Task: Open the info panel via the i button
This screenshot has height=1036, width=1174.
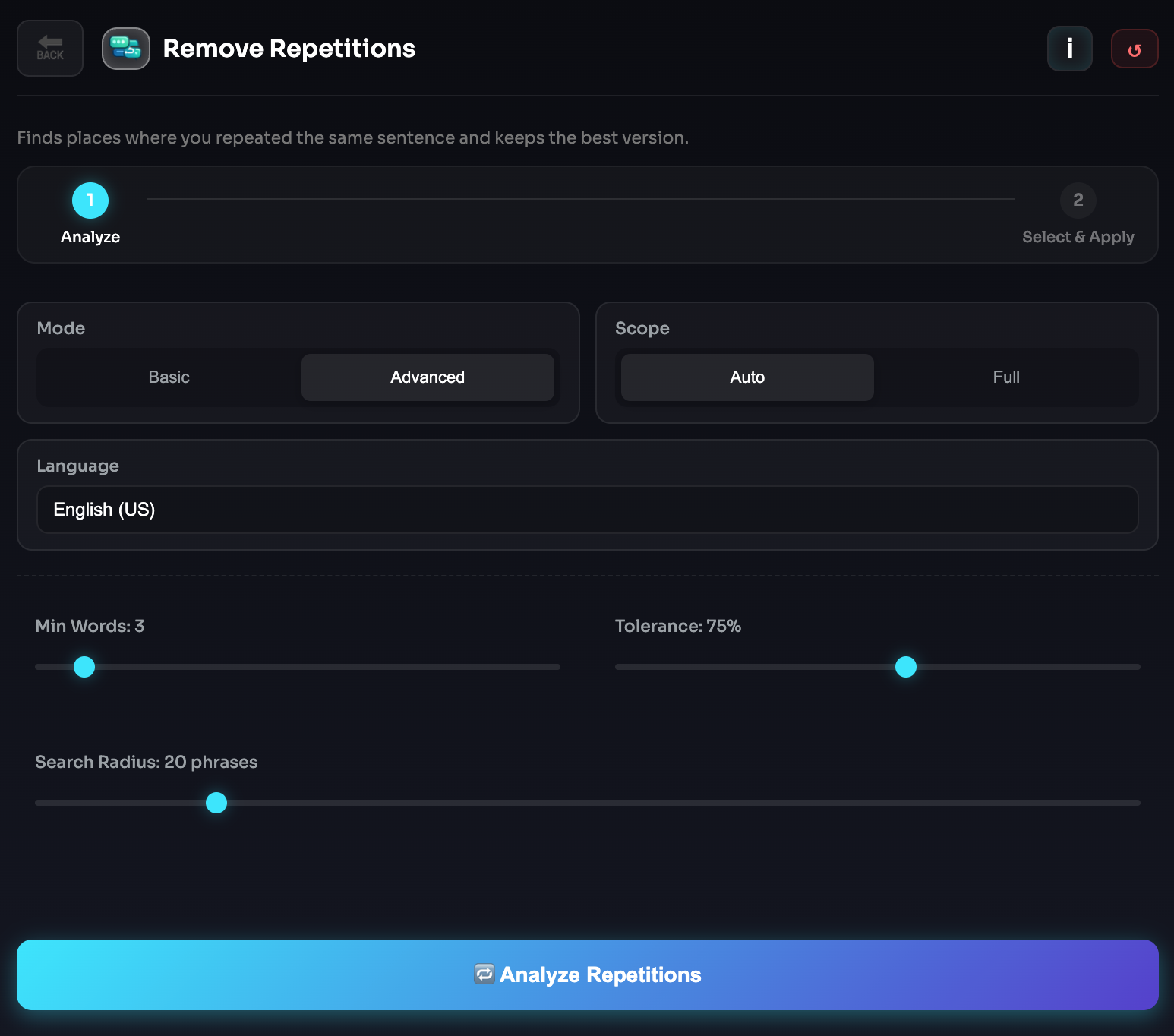Action: click(x=1069, y=49)
